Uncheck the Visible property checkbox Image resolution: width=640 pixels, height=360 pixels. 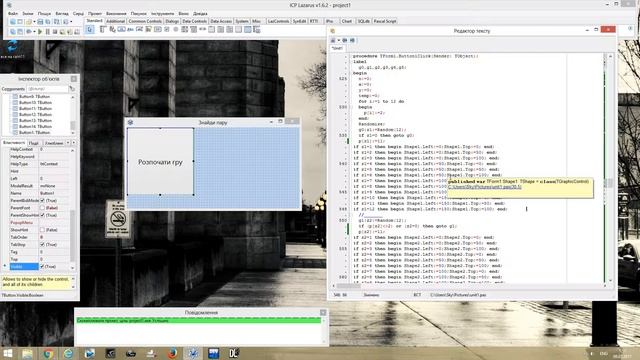tap(42, 267)
